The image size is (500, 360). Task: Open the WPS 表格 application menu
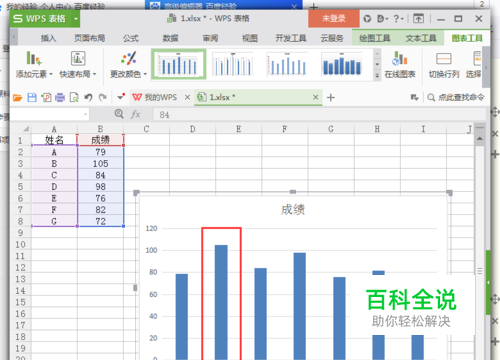click(45, 19)
